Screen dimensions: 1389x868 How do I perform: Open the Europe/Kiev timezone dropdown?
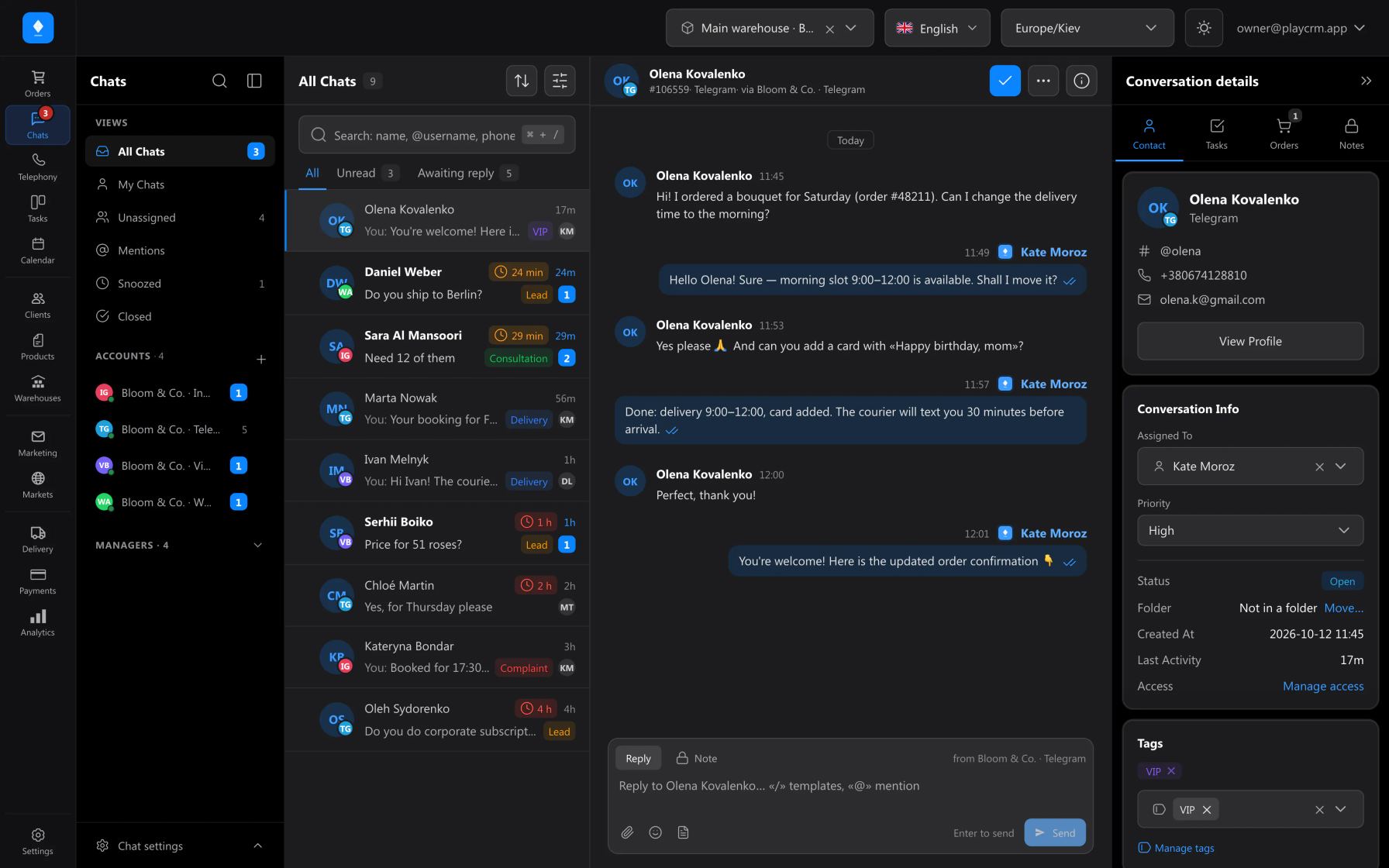1087,28
